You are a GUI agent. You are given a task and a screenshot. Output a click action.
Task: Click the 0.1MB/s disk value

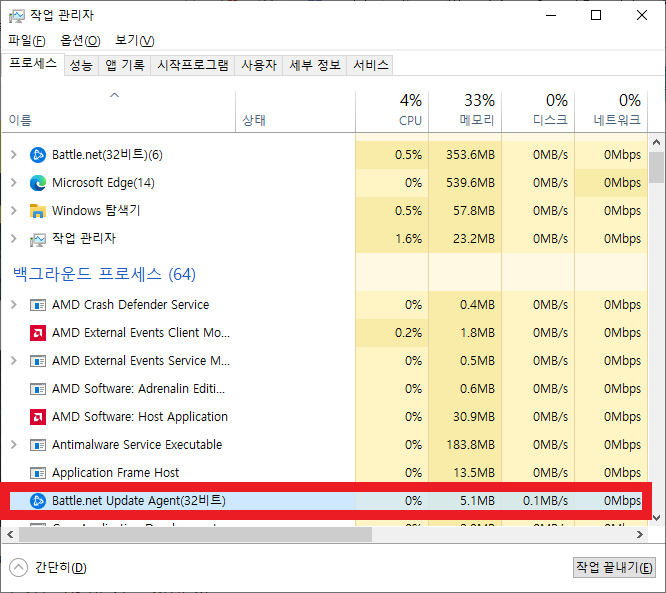click(x=545, y=501)
